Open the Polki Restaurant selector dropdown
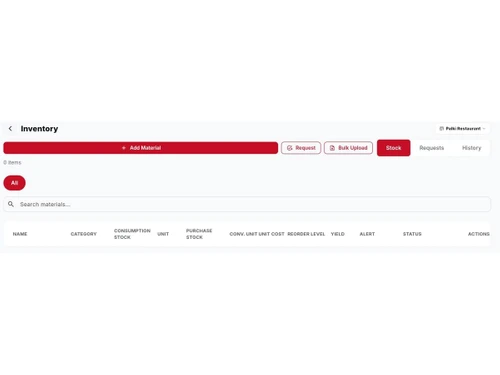 pos(462,128)
